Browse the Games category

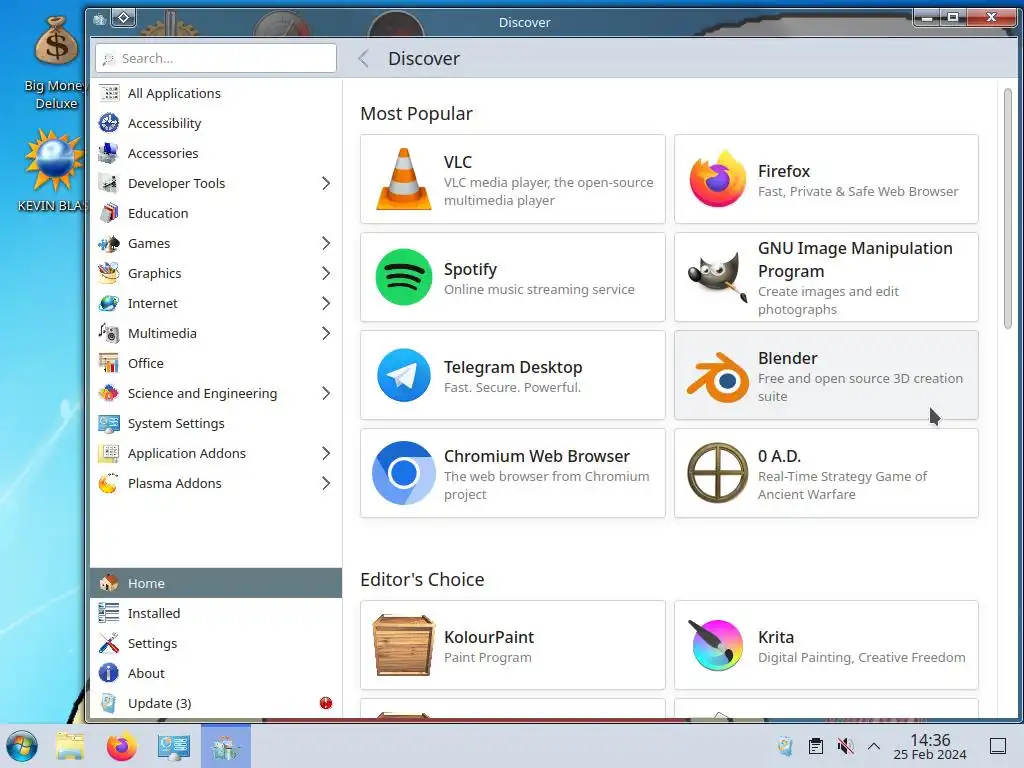[216, 243]
